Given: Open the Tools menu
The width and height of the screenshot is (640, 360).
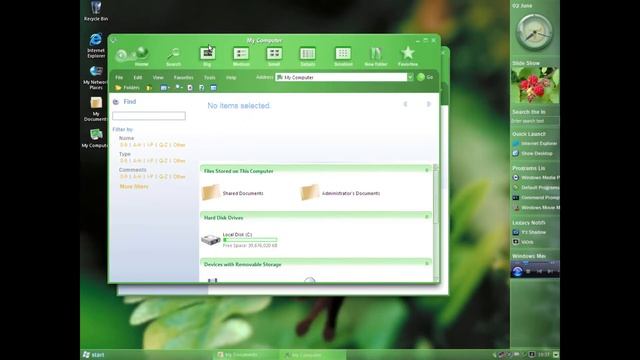Looking at the screenshot, I should pyautogui.click(x=210, y=78).
